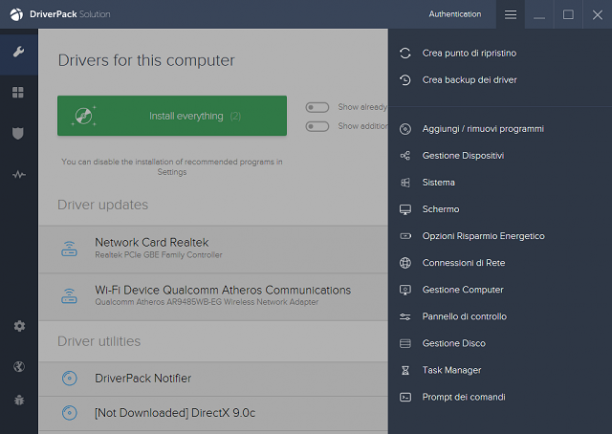Open the gear Settings sidebar icon
Image resolution: width=612 pixels, height=434 pixels.
click(19, 326)
